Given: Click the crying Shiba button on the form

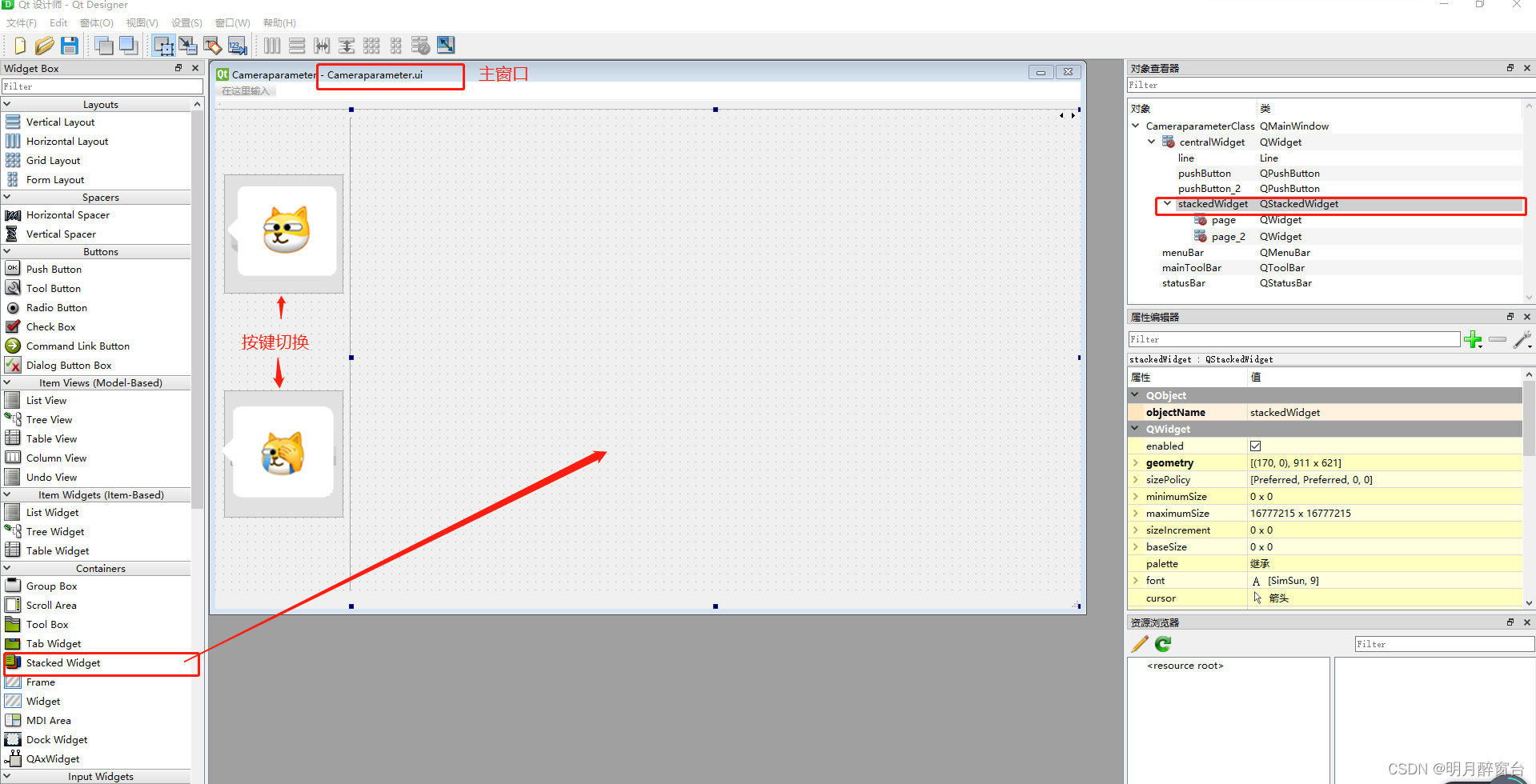Looking at the screenshot, I should 284,454.
